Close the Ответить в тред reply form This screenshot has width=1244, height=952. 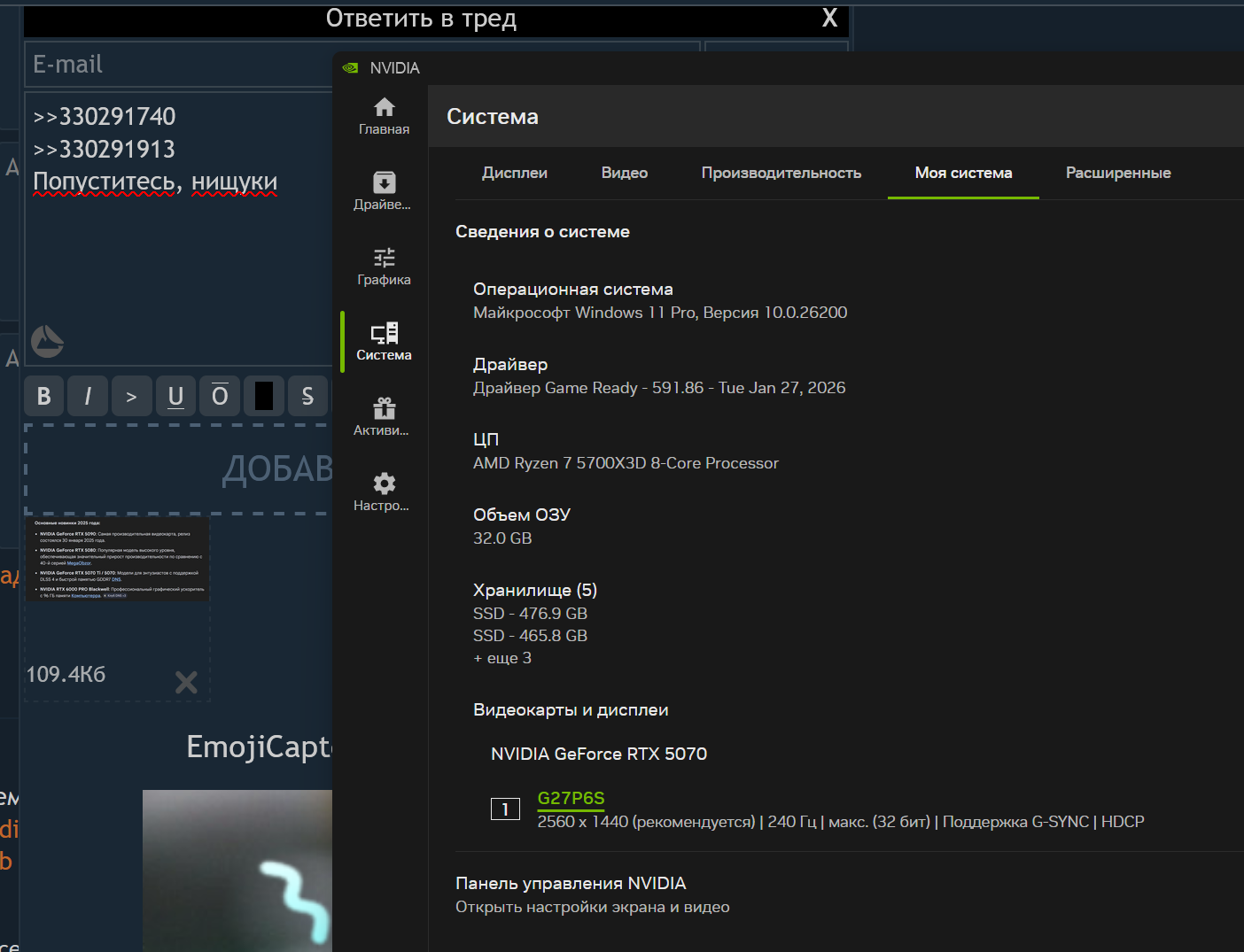[830, 18]
